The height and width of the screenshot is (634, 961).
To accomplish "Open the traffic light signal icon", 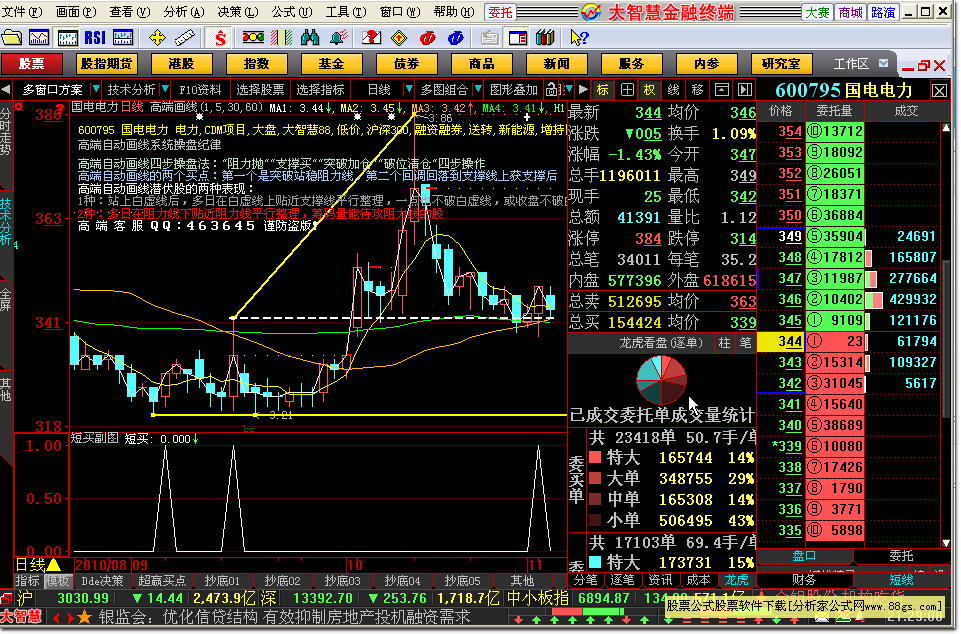I will pos(253,38).
